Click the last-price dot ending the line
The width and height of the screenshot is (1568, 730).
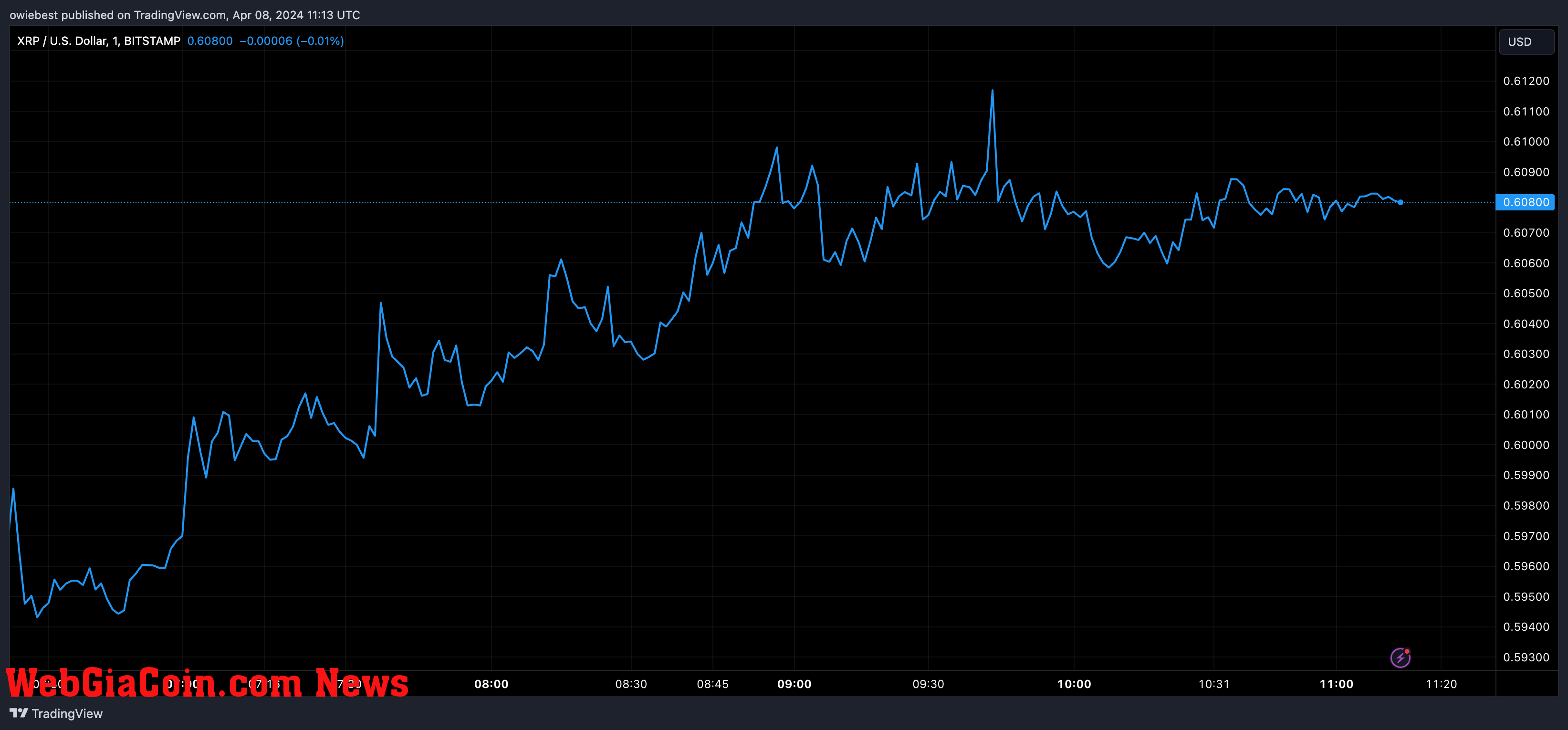(1401, 202)
